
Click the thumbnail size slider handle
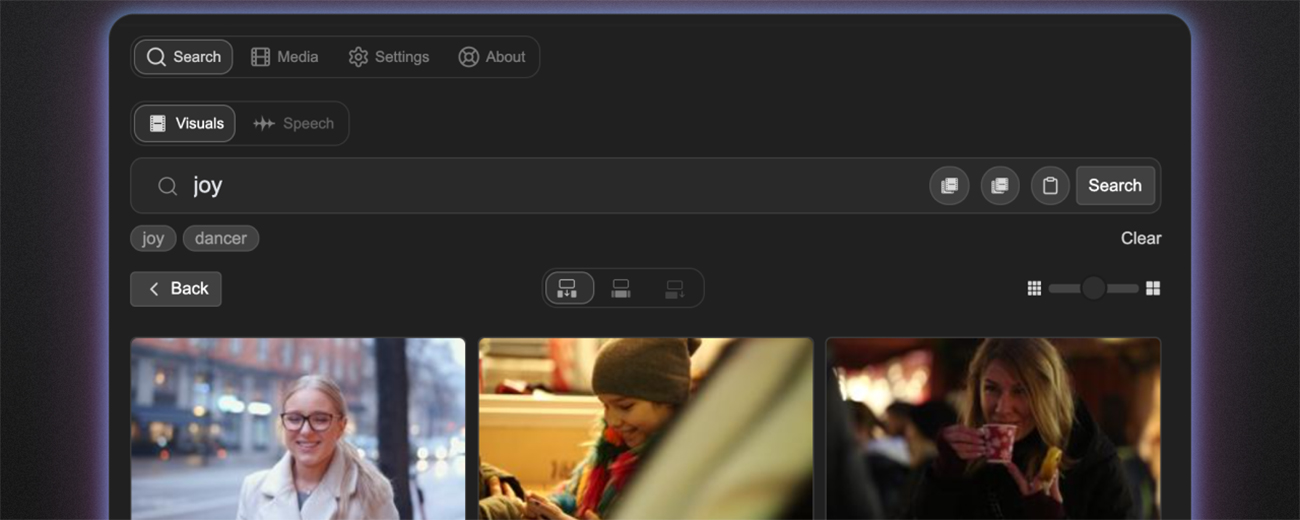coord(1093,289)
